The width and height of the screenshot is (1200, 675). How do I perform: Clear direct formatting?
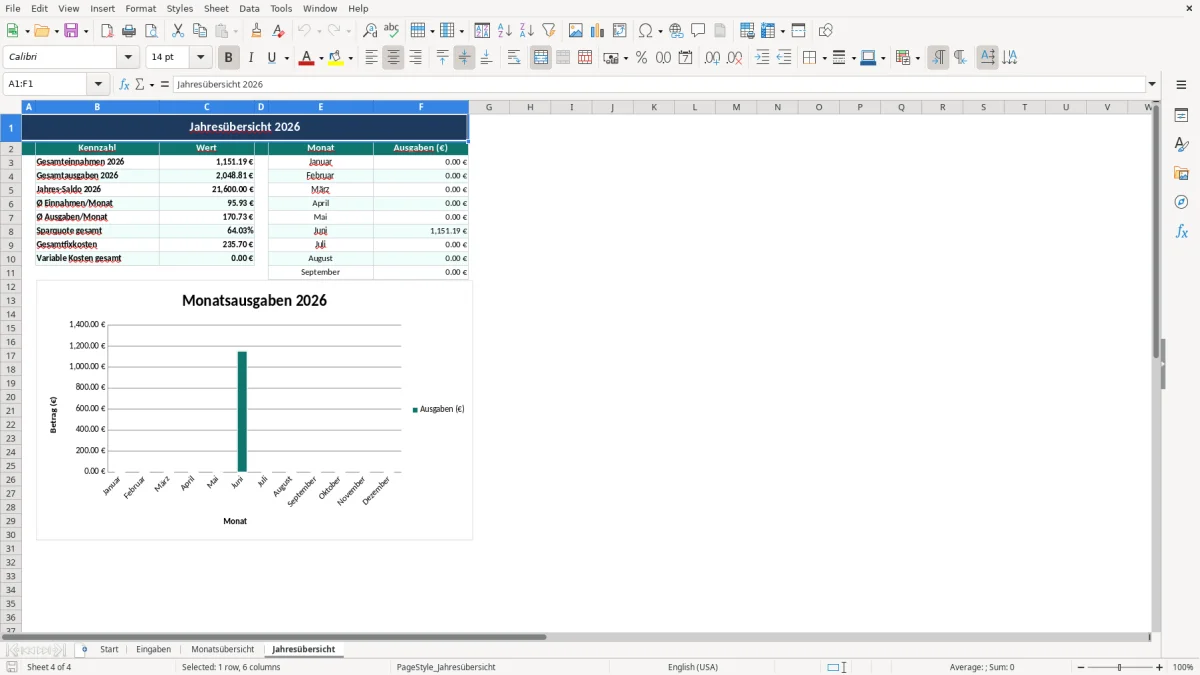click(279, 31)
